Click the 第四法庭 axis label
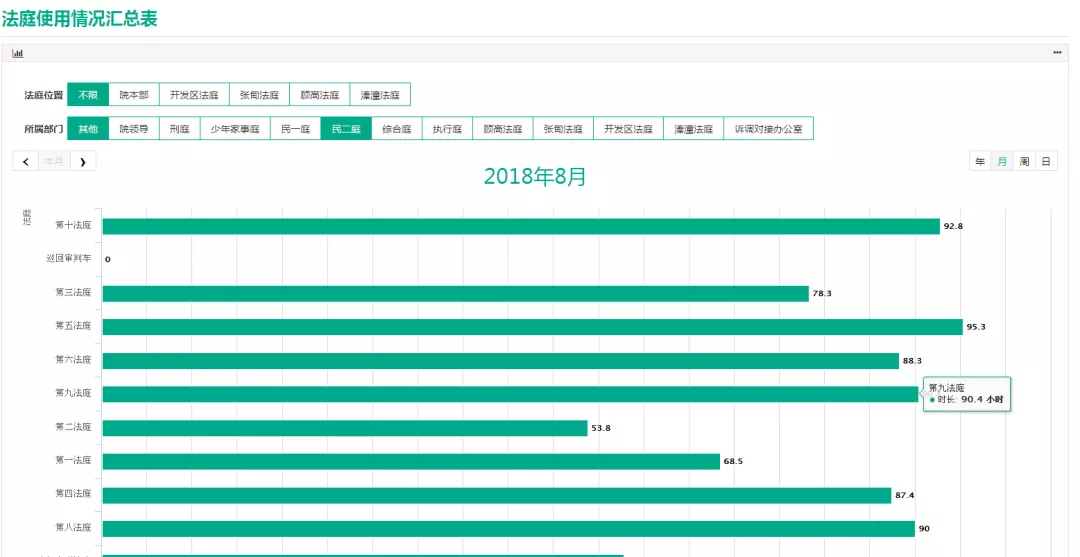This screenshot has height=557, width=1080. (74, 494)
